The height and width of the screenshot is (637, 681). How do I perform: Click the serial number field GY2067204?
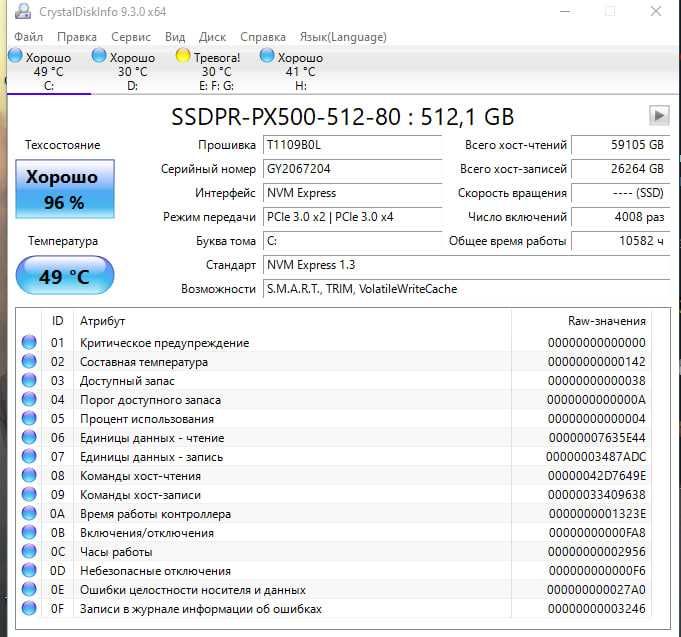tap(352, 168)
